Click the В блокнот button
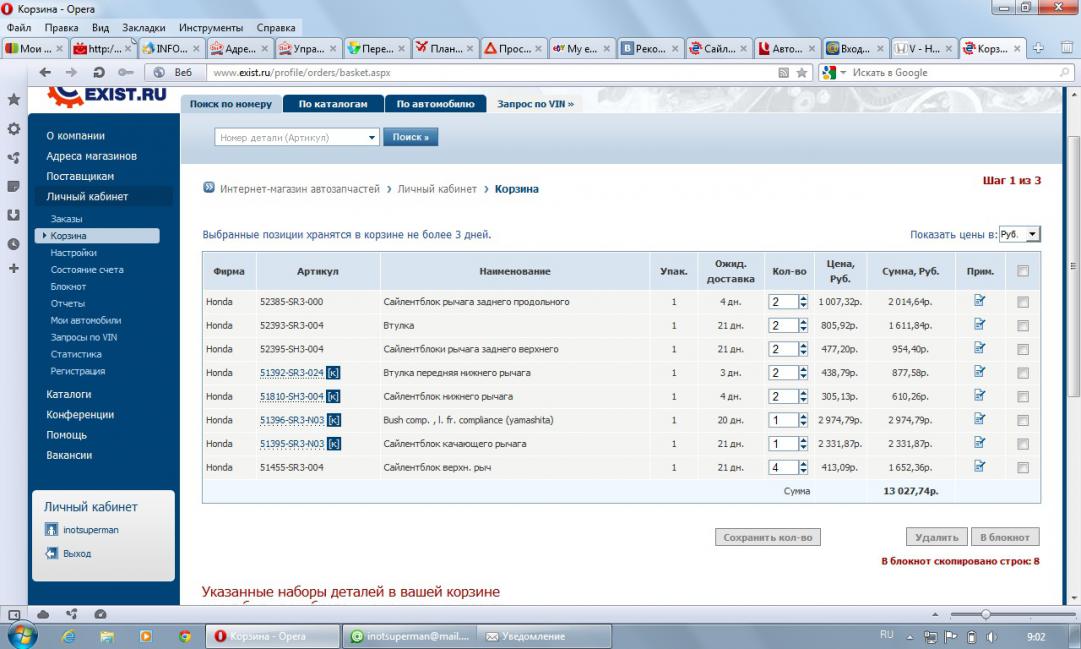Image resolution: width=1081 pixels, height=649 pixels. 1004,537
